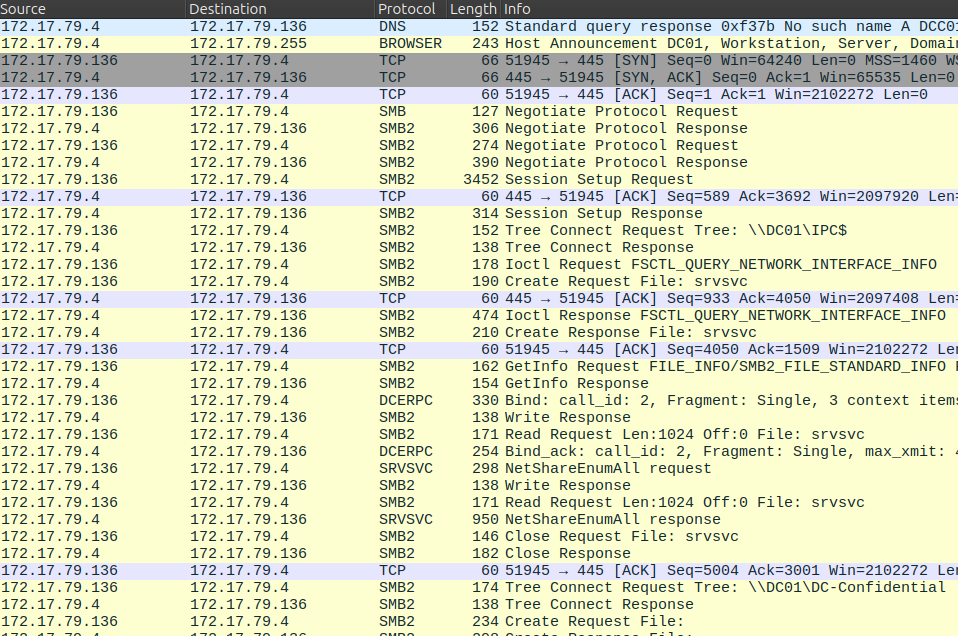Select the DNS Standard query response packet
This screenshot has width=958, height=636.
(700, 27)
